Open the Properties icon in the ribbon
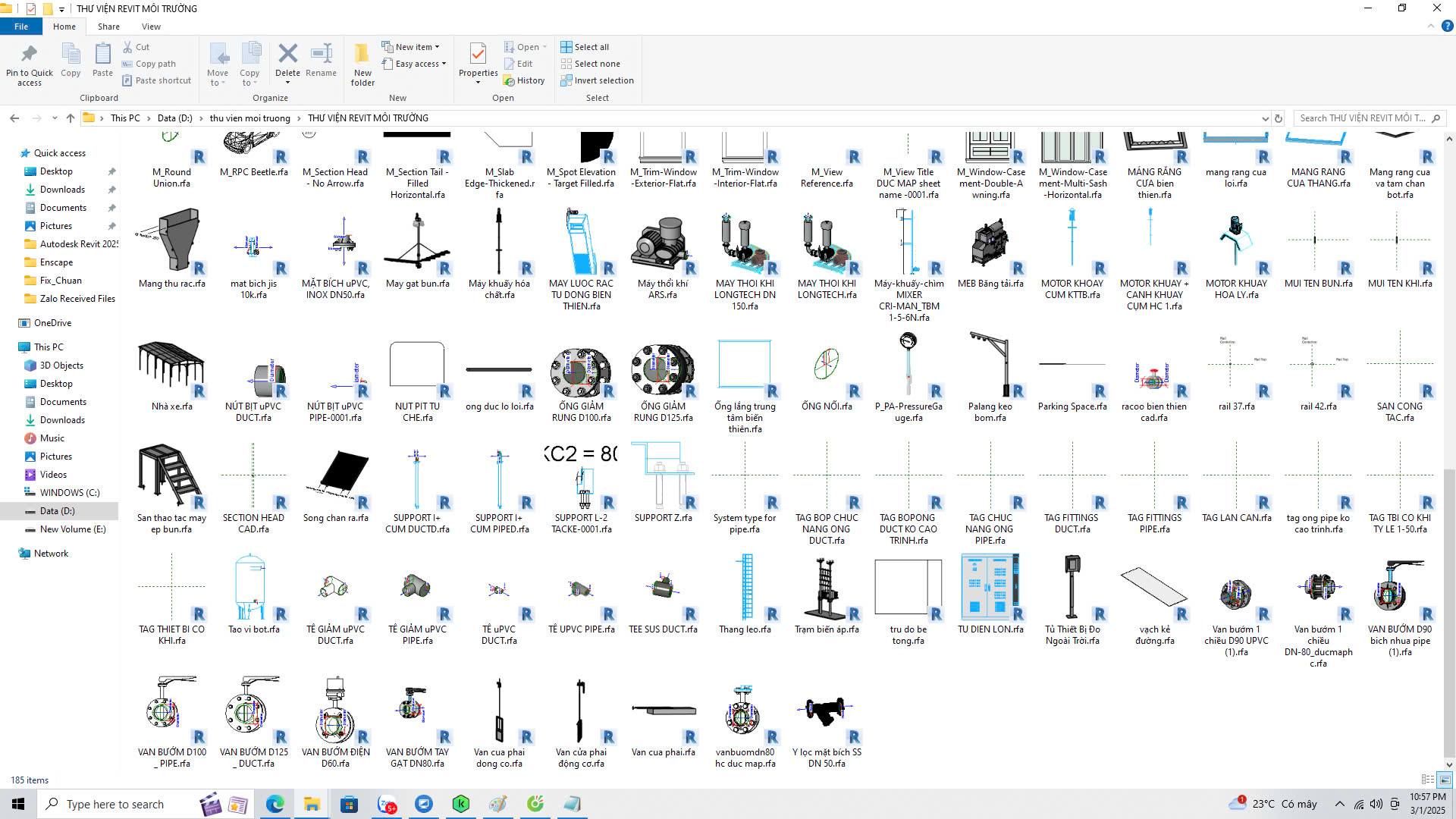Screen dimensions: 1456x819 click(x=478, y=54)
